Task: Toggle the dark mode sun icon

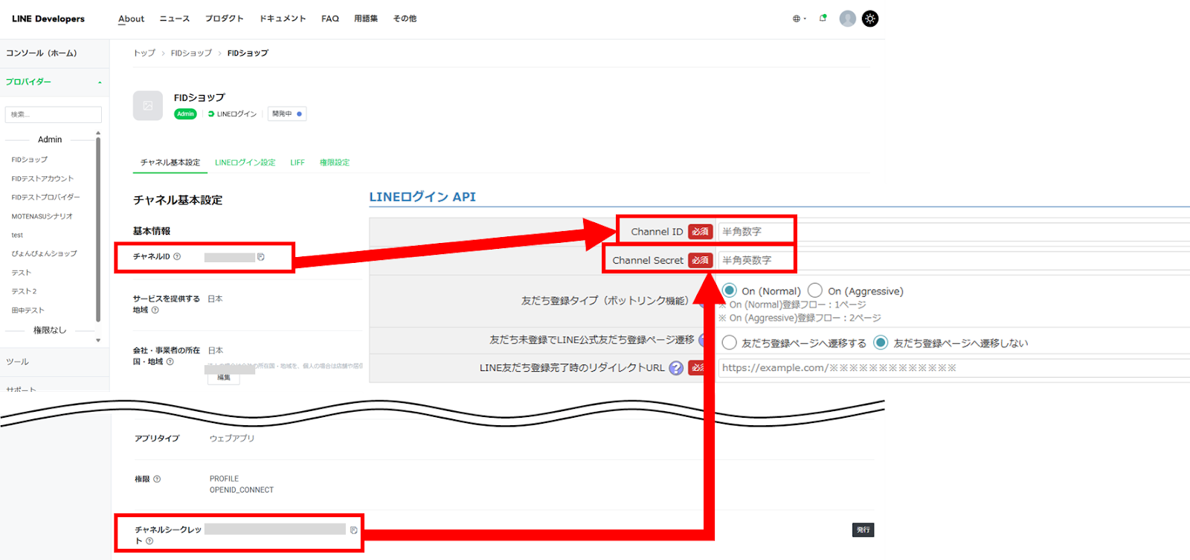Action: [x=870, y=18]
